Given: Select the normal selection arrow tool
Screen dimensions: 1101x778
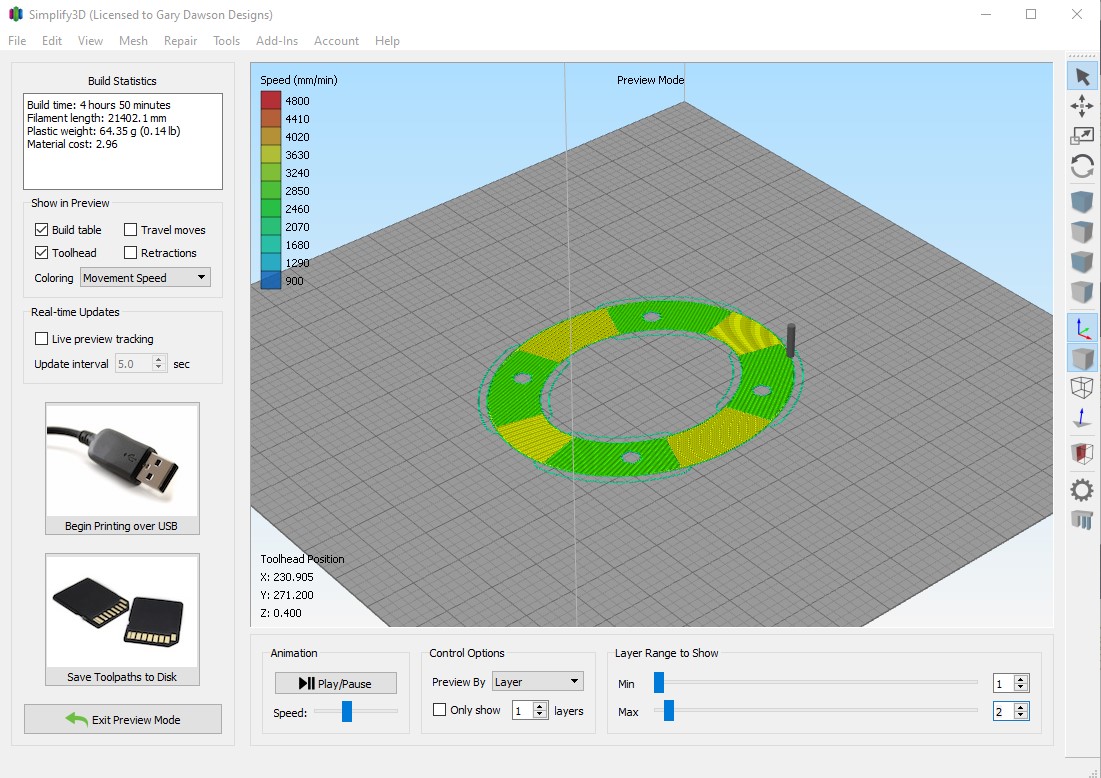Looking at the screenshot, I should 1082,77.
